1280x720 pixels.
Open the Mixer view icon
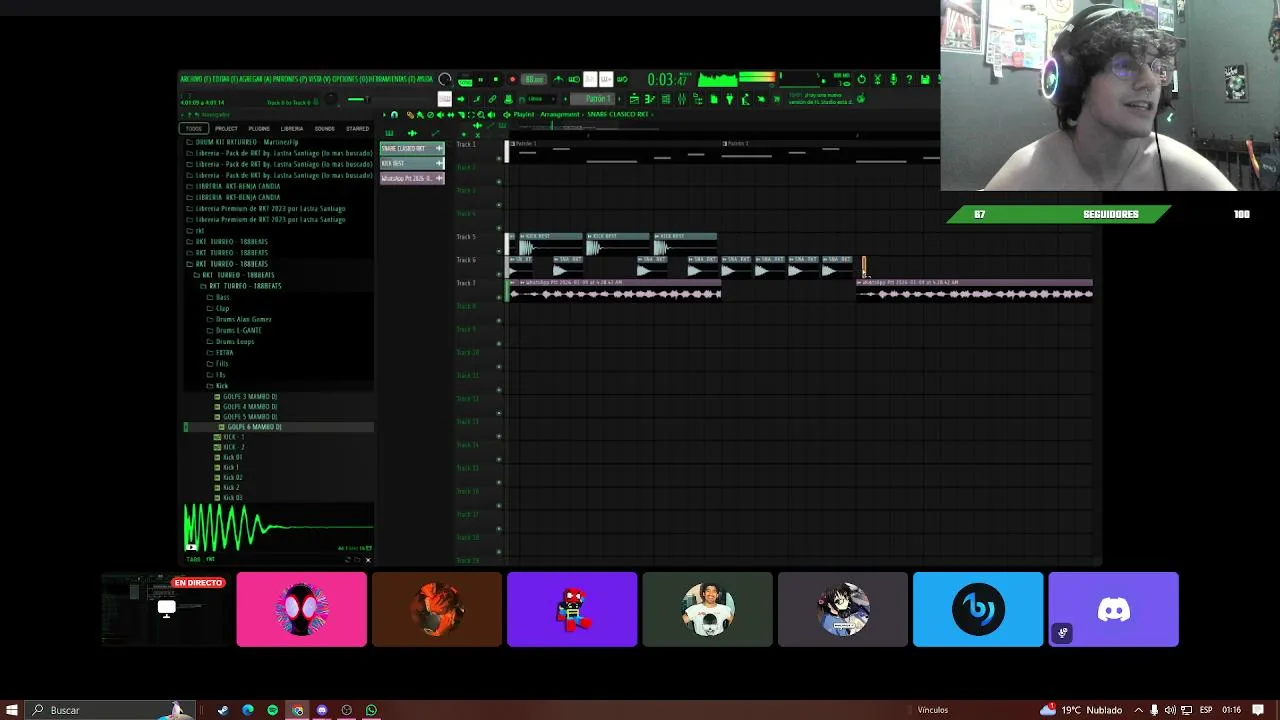(x=682, y=99)
